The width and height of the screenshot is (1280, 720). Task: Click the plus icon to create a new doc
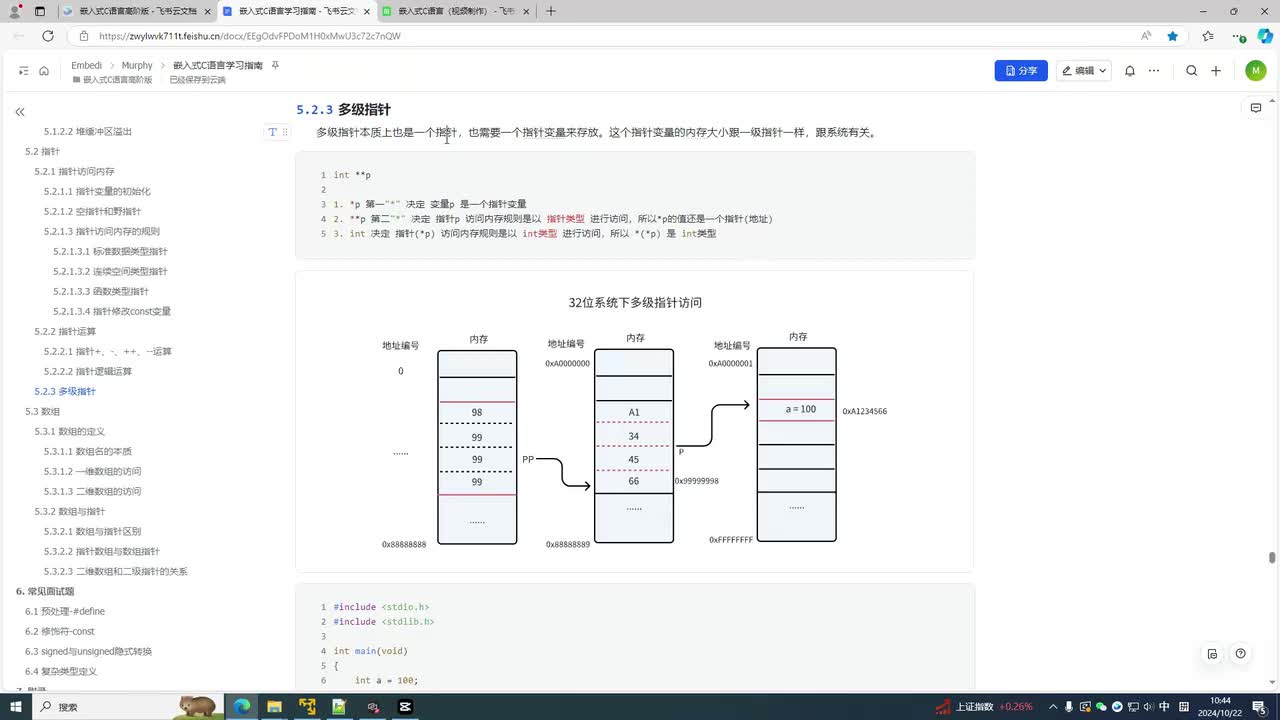coord(1216,71)
